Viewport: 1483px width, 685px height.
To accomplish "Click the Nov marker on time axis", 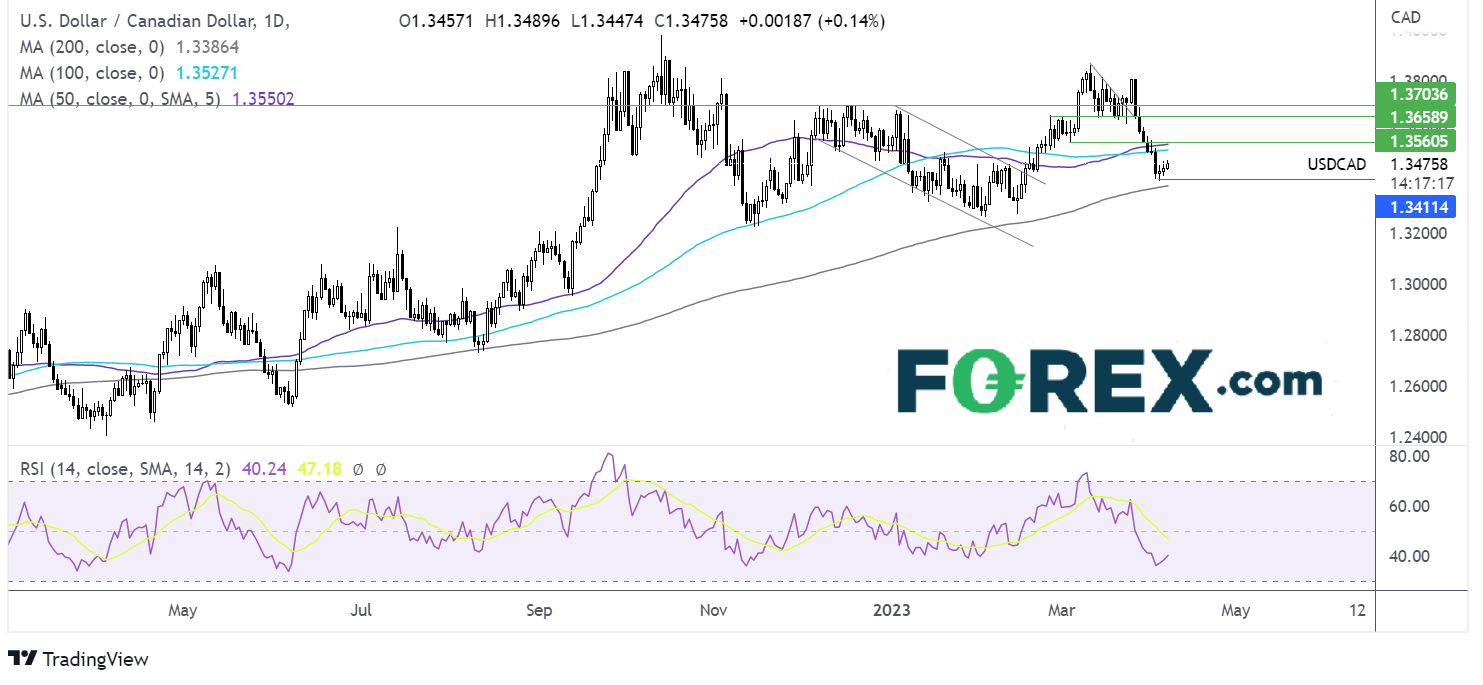I will click(x=712, y=609).
